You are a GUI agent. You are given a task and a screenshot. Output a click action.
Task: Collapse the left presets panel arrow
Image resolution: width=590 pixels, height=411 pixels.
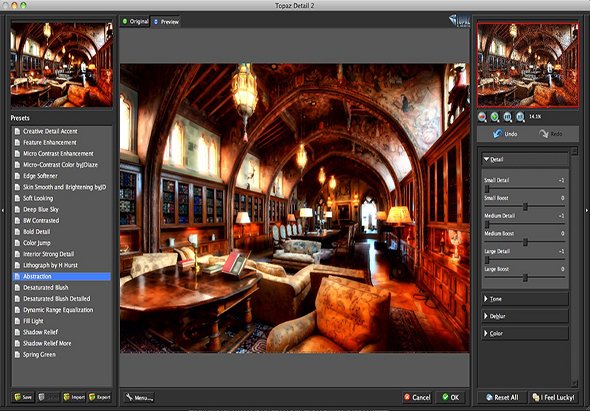click(3, 210)
